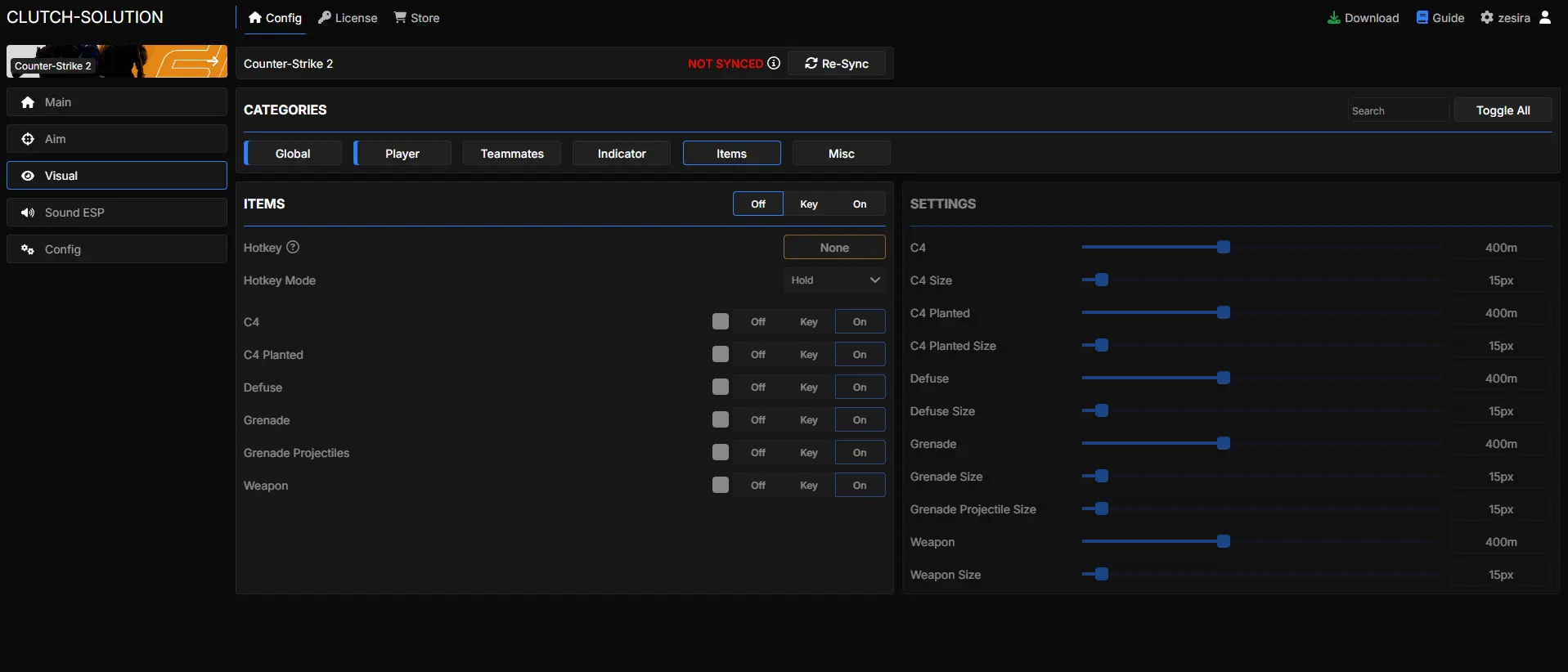Image resolution: width=1568 pixels, height=672 pixels.
Task: Open settings via the gear icon
Action: [x=1487, y=17]
